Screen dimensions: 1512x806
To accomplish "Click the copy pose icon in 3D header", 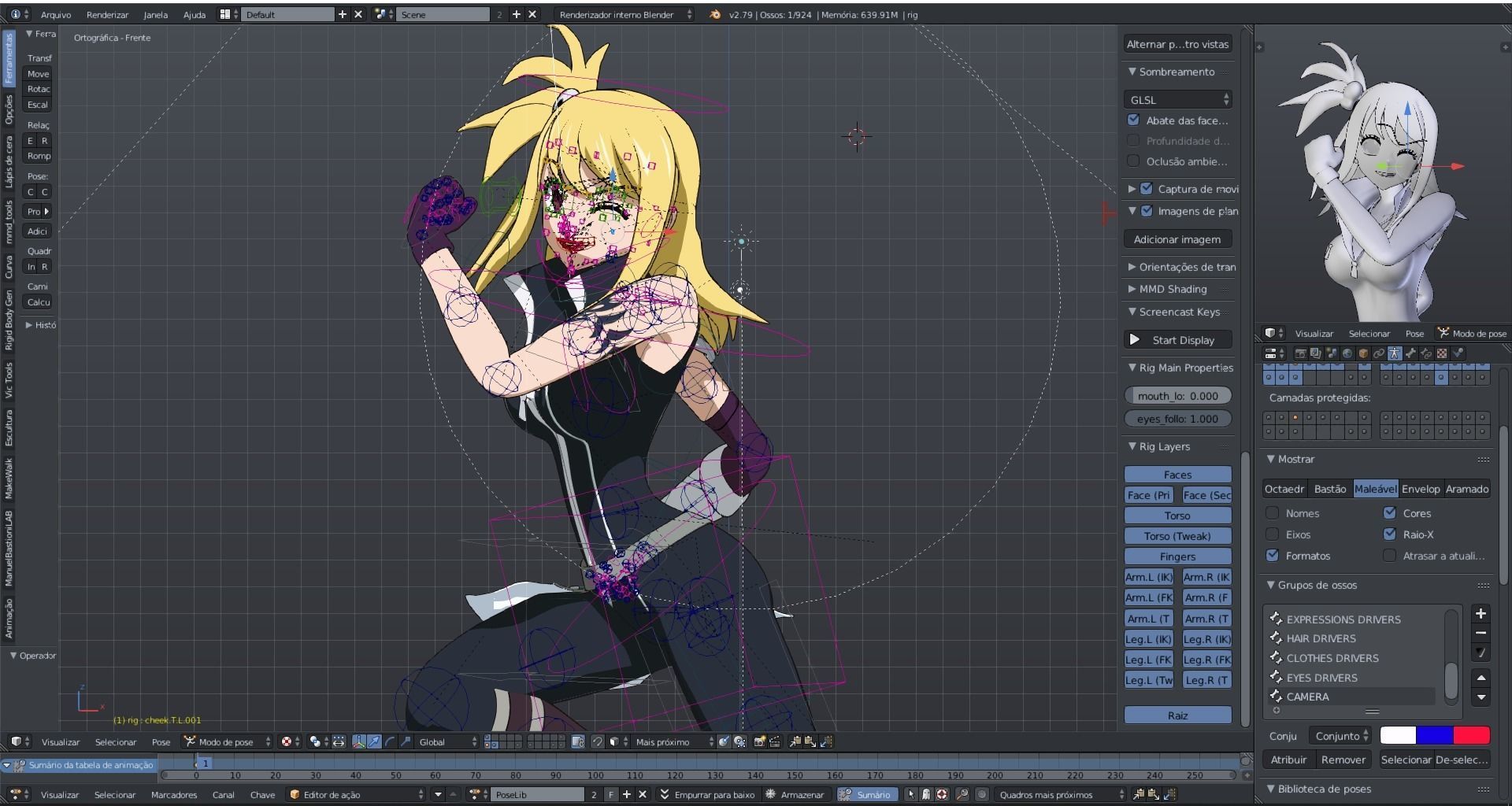I will [x=794, y=741].
